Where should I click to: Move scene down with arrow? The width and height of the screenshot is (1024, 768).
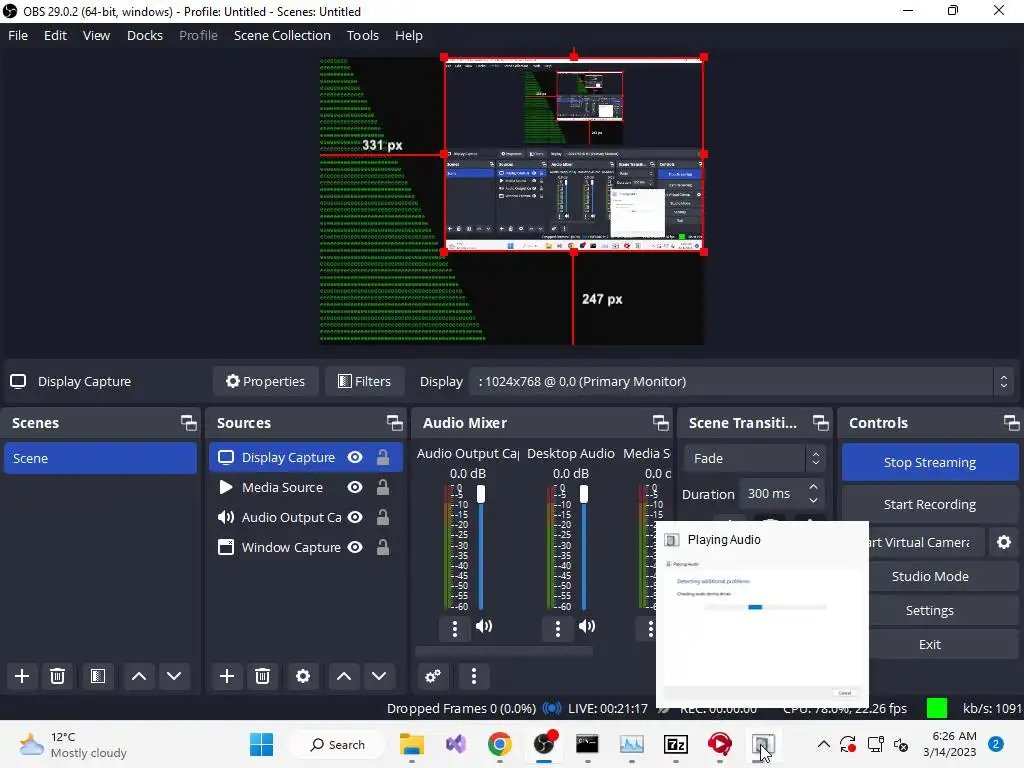pyautogui.click(x=174, y=676)
